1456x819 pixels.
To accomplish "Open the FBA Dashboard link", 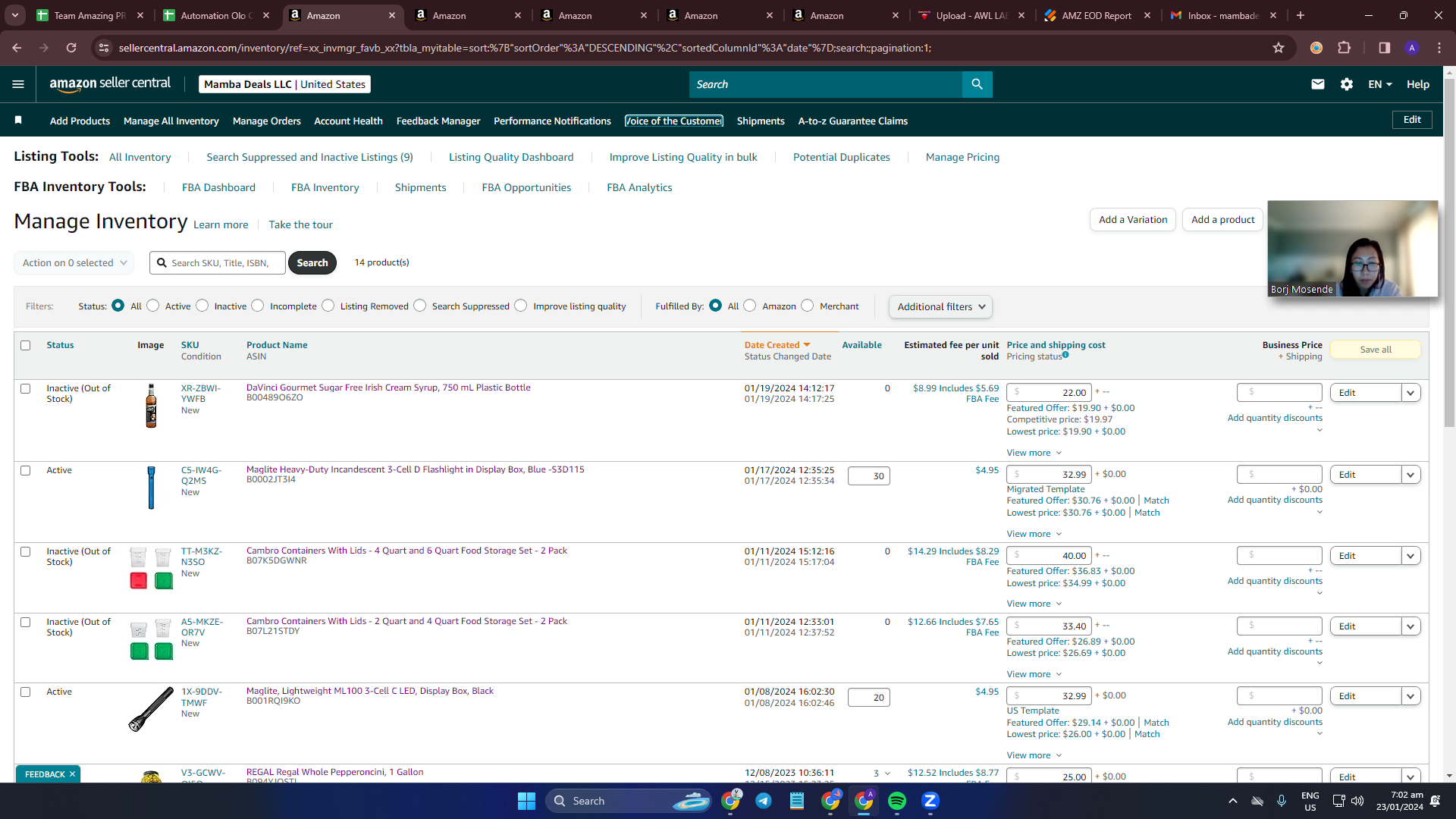I will (x=218, y=187).
